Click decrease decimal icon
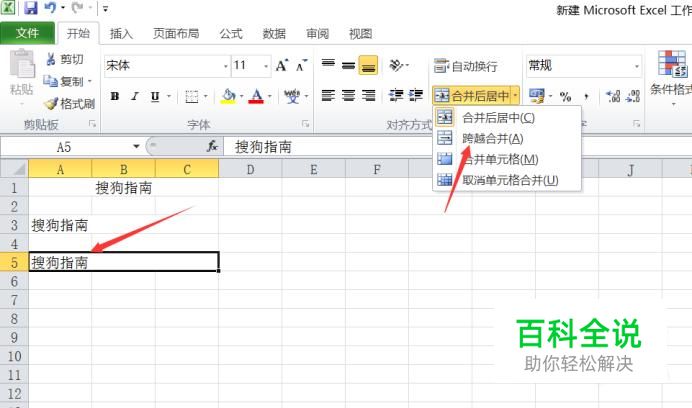Image resolution: width=692 pixels, height=408 pixels. tap(633, 96)
